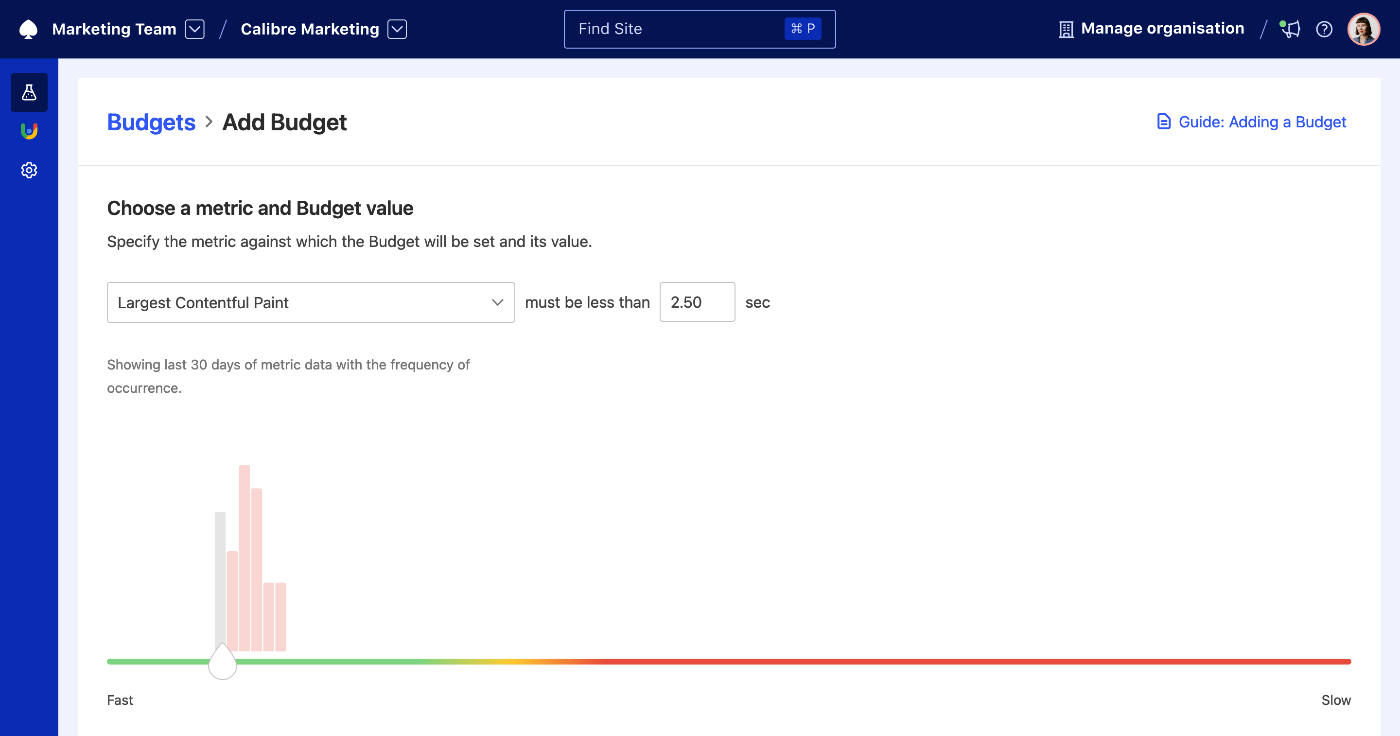Open announcements via the megaphone icon
1400x736 pixels.
[1289, 29]
